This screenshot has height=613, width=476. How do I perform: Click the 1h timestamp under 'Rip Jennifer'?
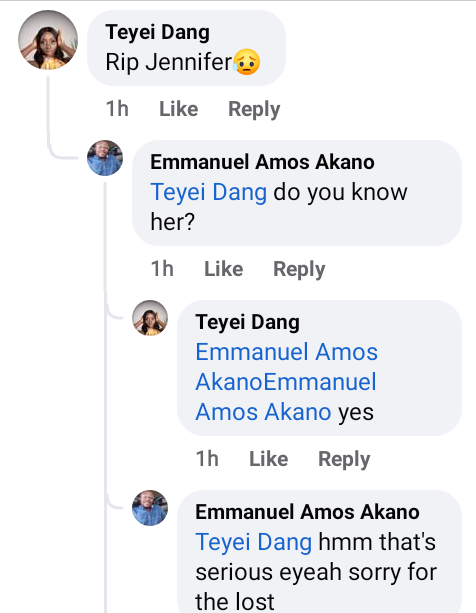[x=117, y=109]
